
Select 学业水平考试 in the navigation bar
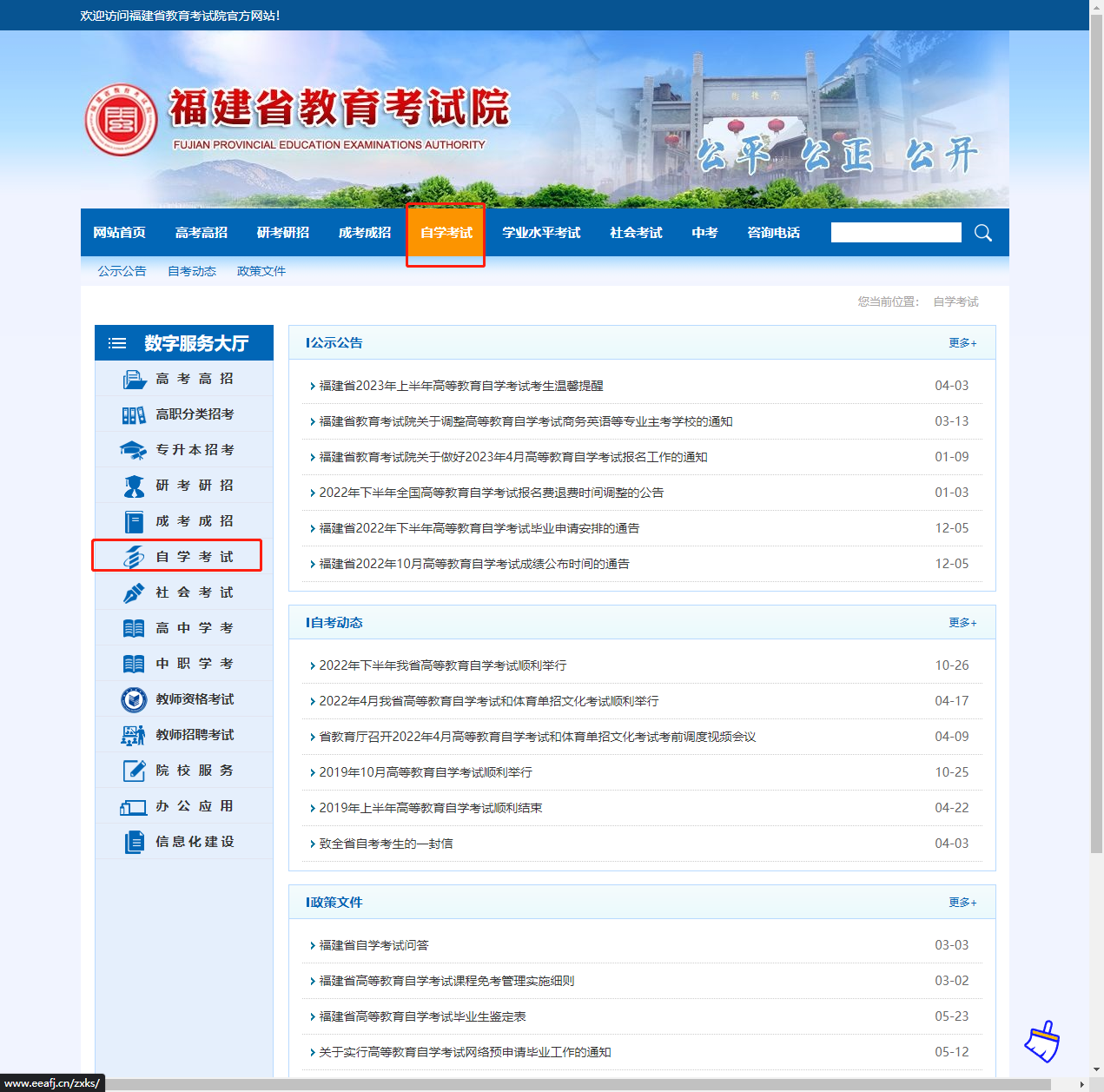point(540,233)
